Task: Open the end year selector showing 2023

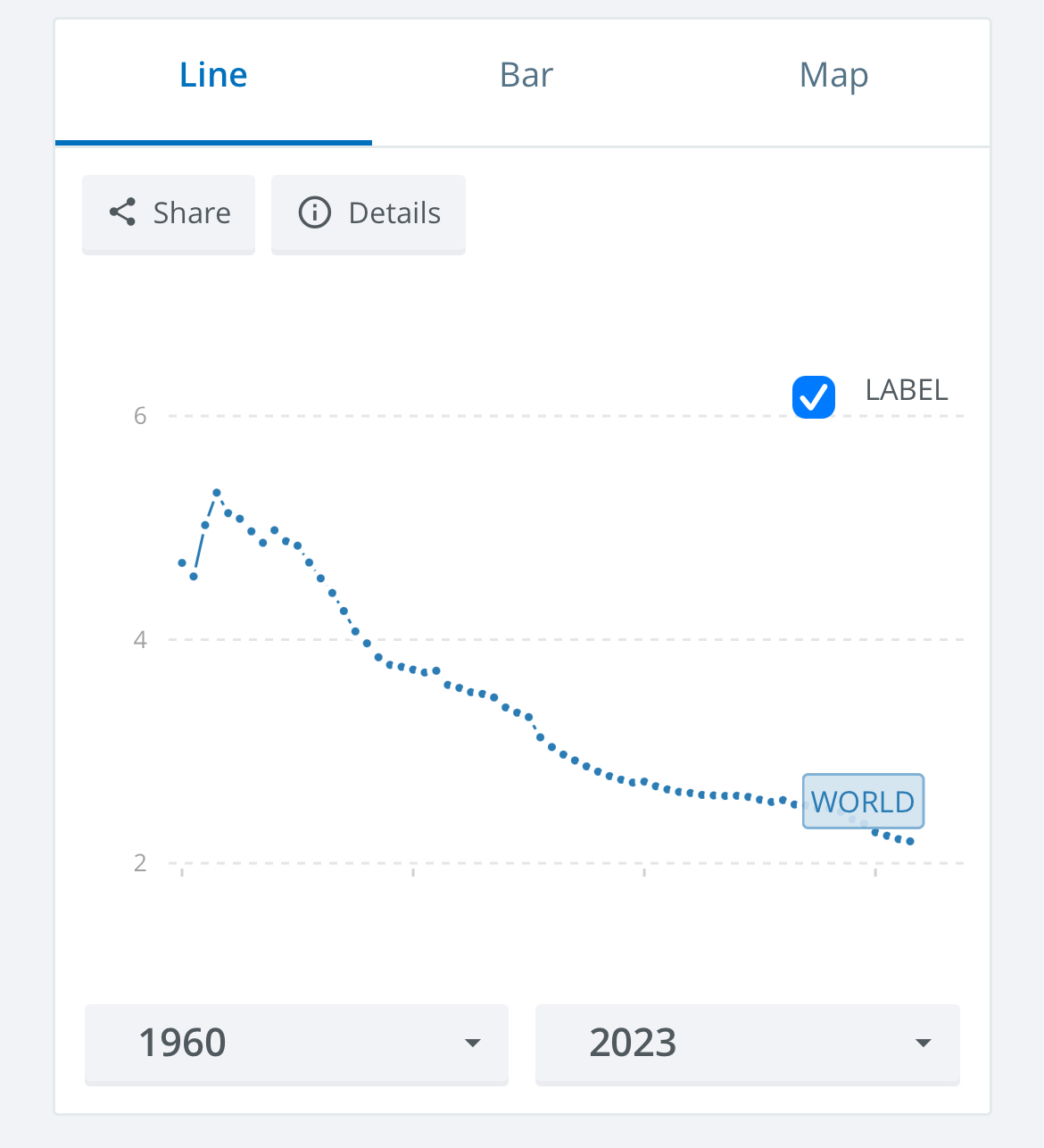Action: tap(748, 1044)
